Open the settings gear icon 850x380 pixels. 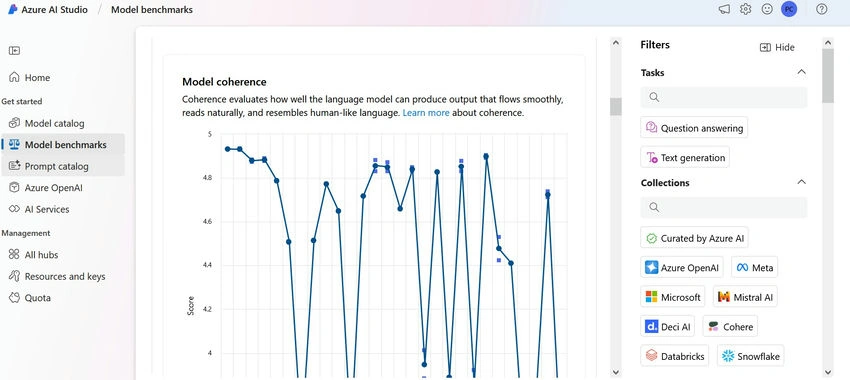coord(745,9)
